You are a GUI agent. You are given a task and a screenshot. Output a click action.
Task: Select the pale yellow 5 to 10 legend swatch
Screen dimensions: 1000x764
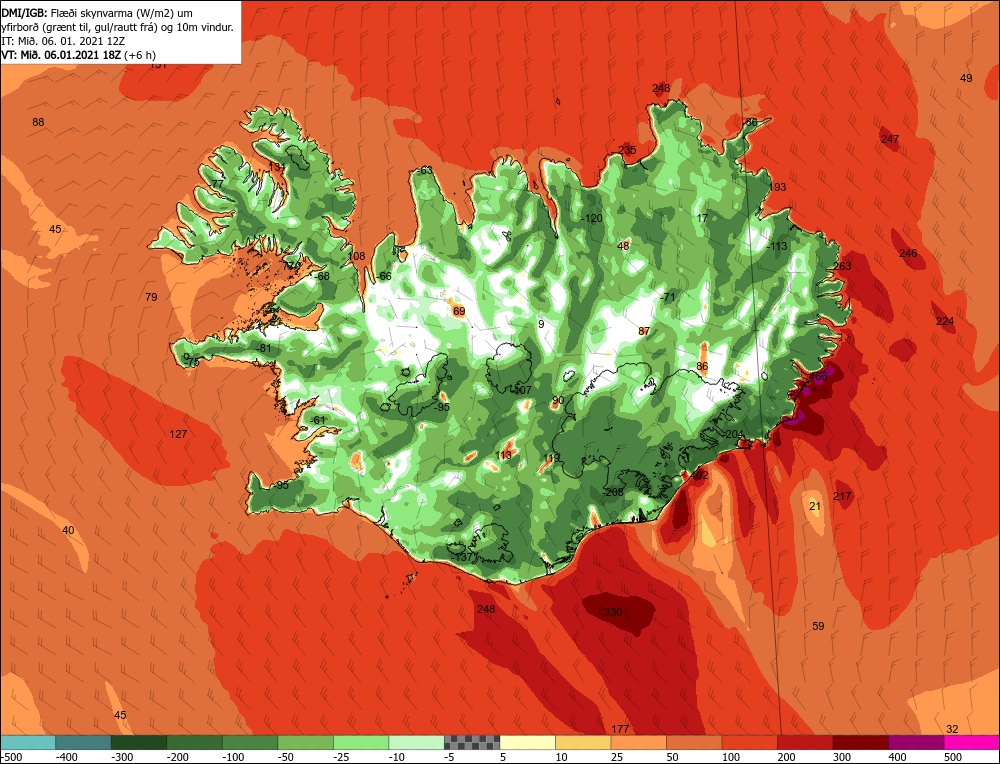click(x=527, y=742)
